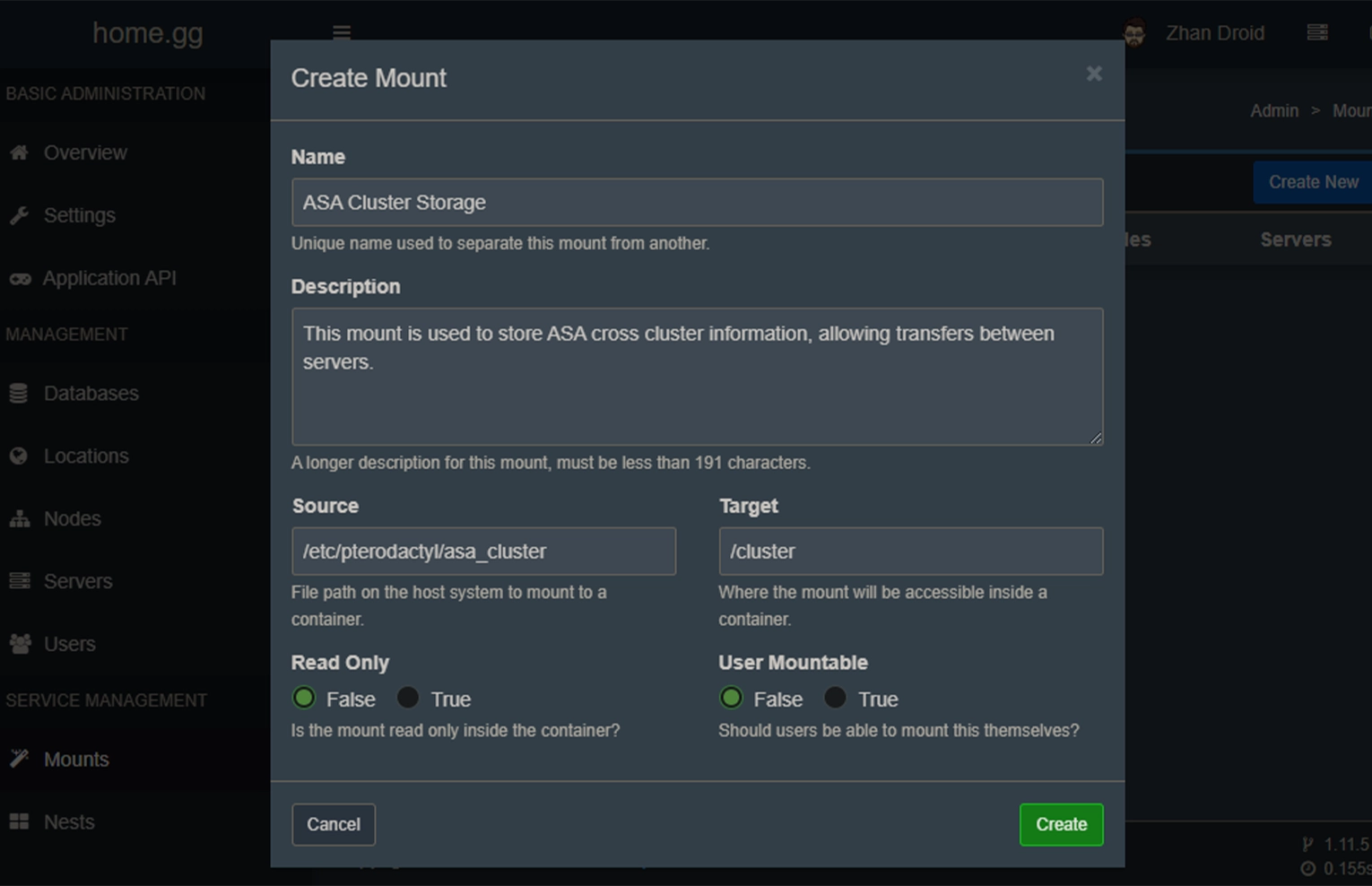Click the Application API gamepad icon
The image size is (1372, 886).
click(20, 279)
